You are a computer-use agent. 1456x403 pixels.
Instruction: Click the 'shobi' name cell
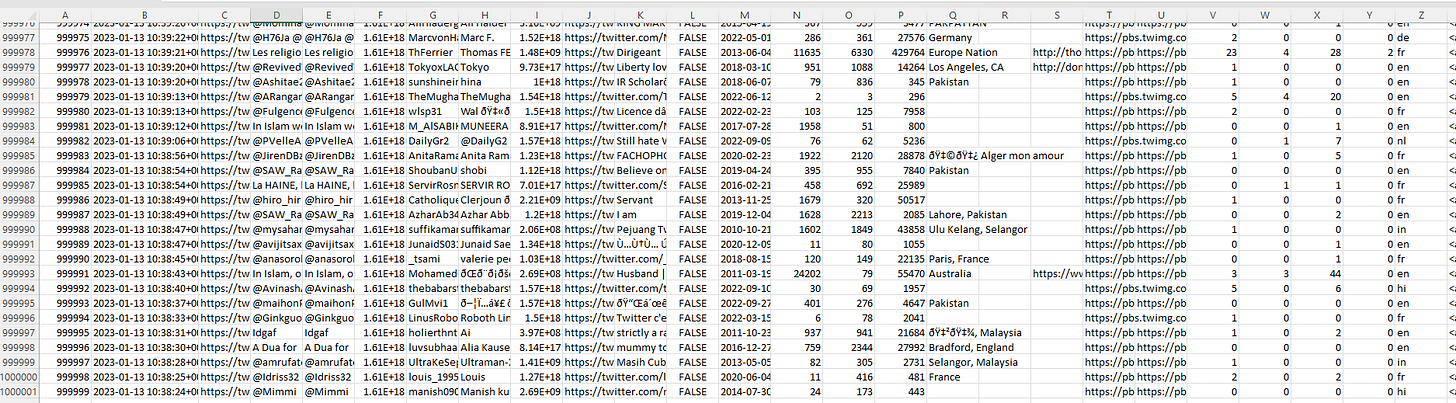[x=485, y=170]
